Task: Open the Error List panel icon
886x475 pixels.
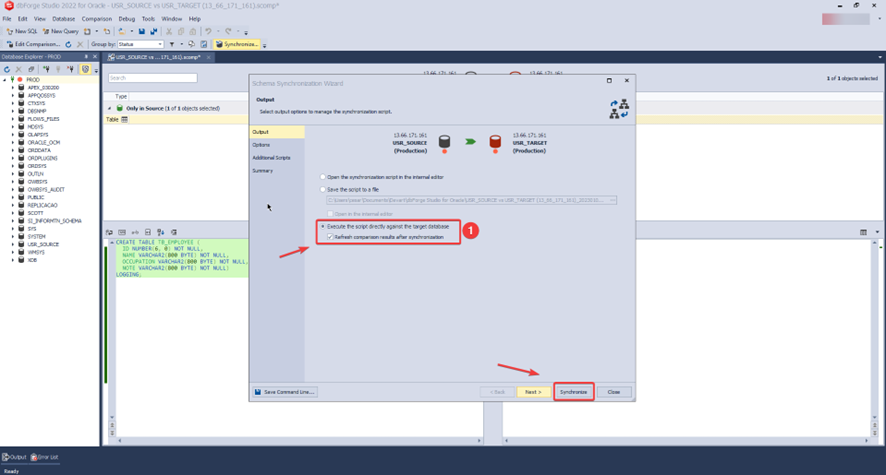Action: coord(34,457)
